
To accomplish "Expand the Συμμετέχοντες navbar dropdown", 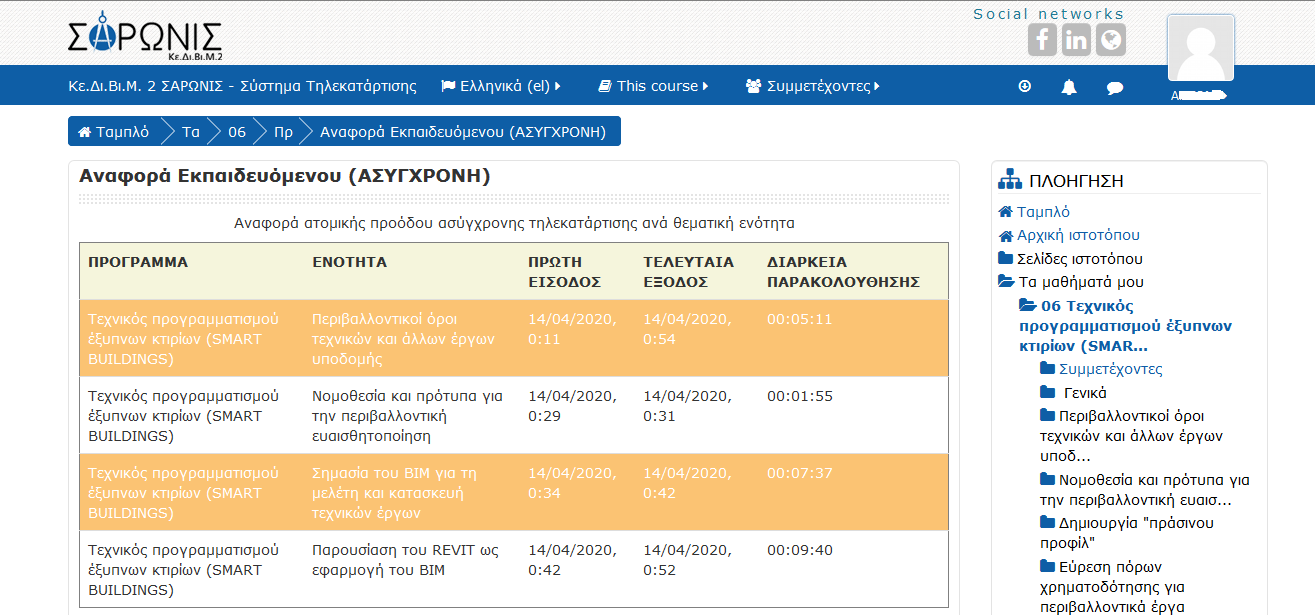I will (813, 86).
